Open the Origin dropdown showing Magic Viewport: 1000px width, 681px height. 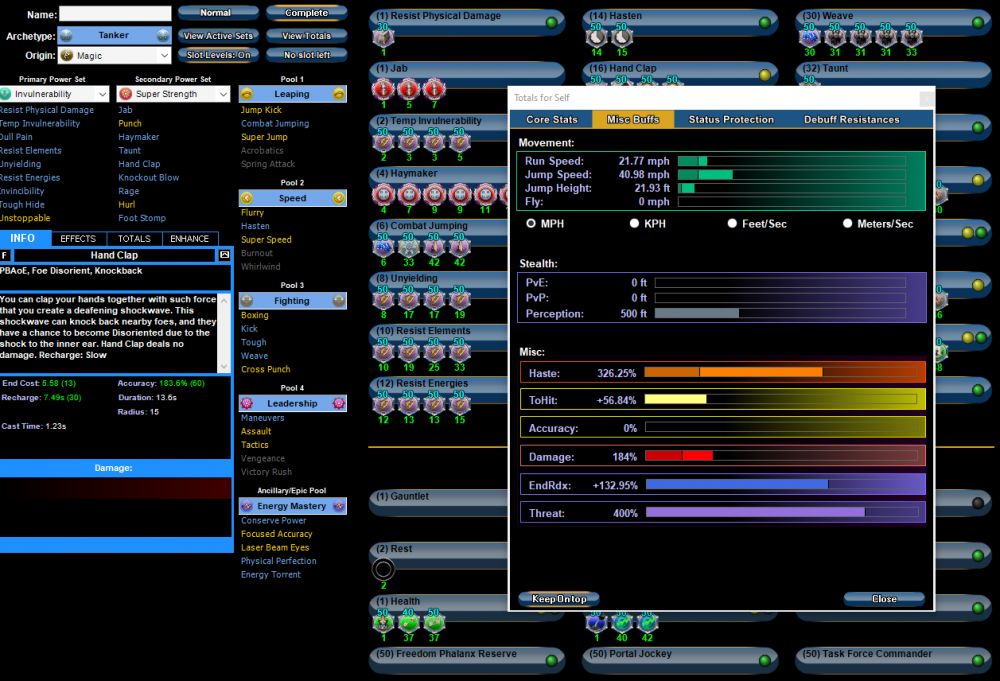[x=113, y=55]
